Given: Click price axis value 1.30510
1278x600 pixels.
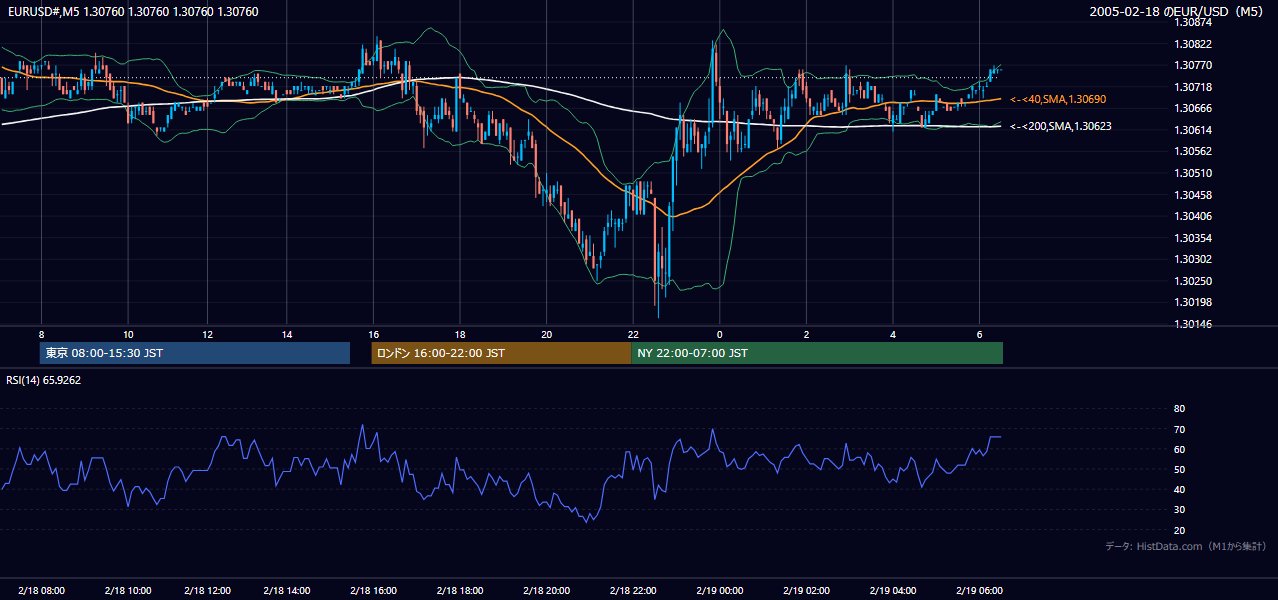Looking at the screenshot, I should click(x=1193, y=173).
